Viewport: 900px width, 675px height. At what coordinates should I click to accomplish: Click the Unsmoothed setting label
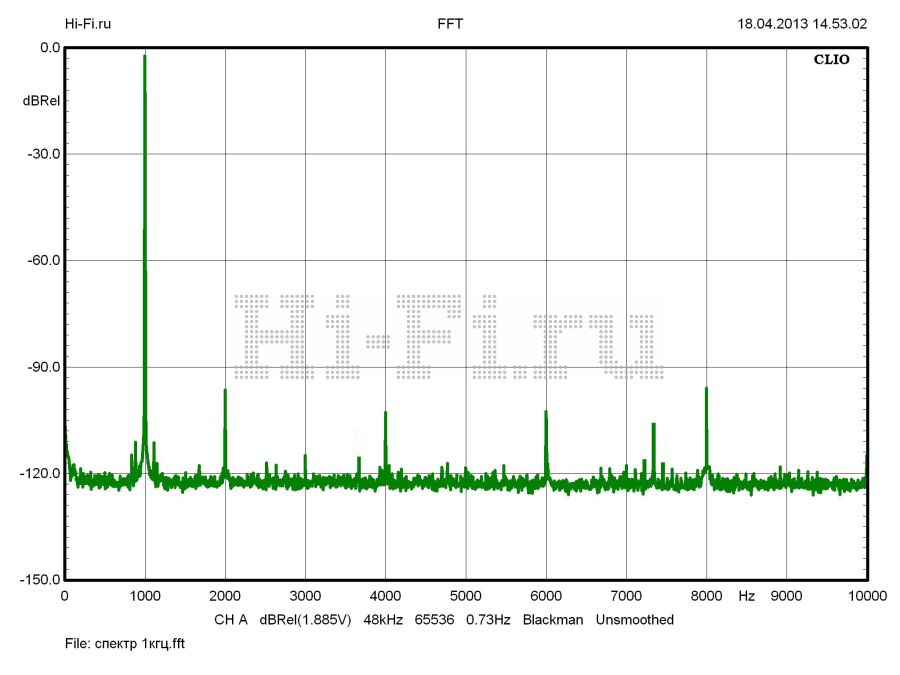coord(634,620)
